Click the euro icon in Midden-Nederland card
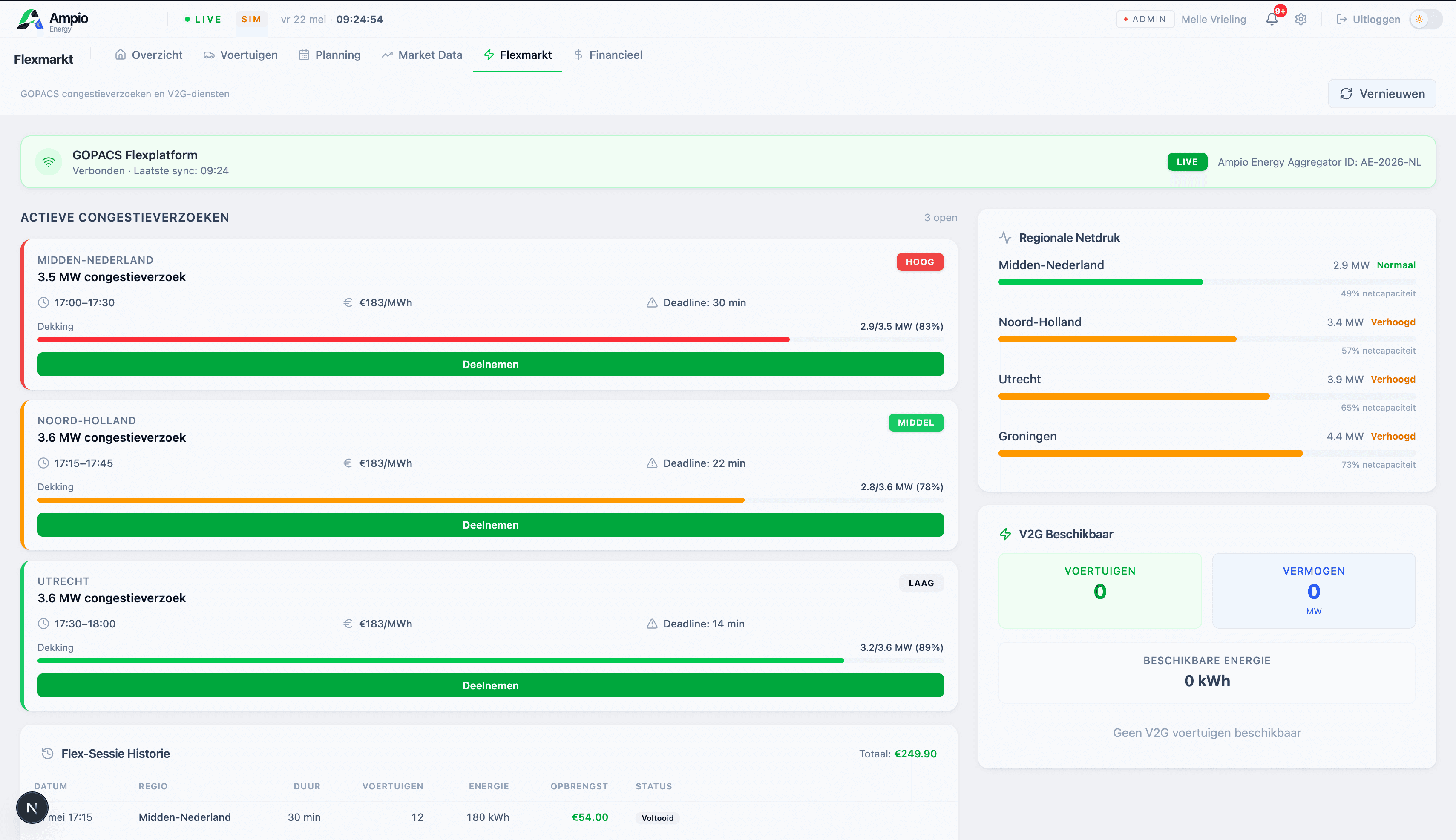 [348, 302]
